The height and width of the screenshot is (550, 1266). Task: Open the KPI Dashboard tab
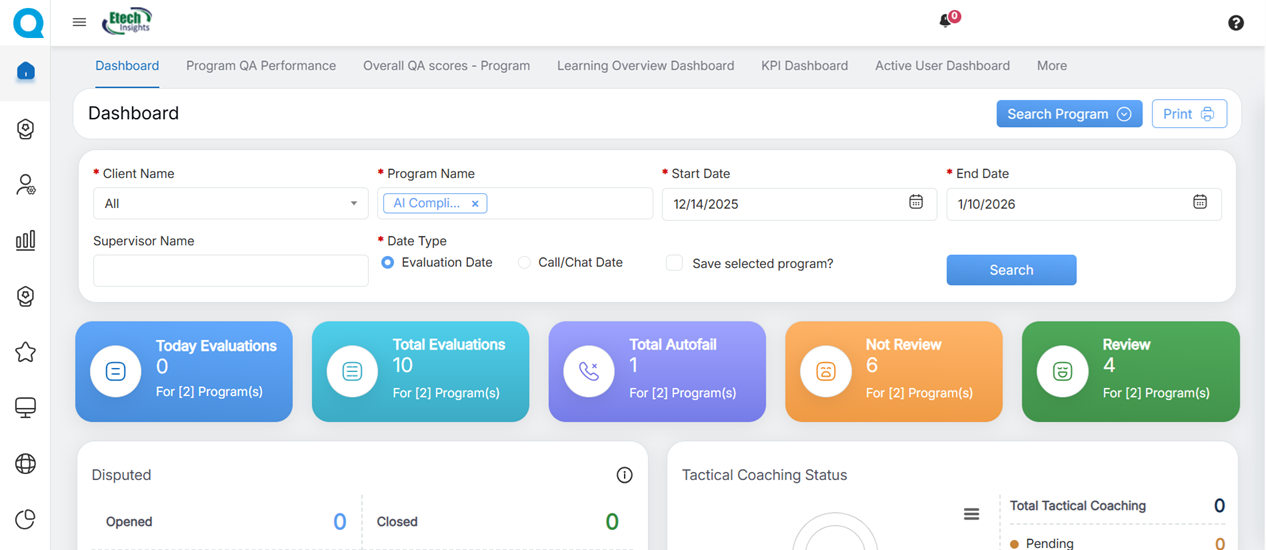(x=804, y=66)
